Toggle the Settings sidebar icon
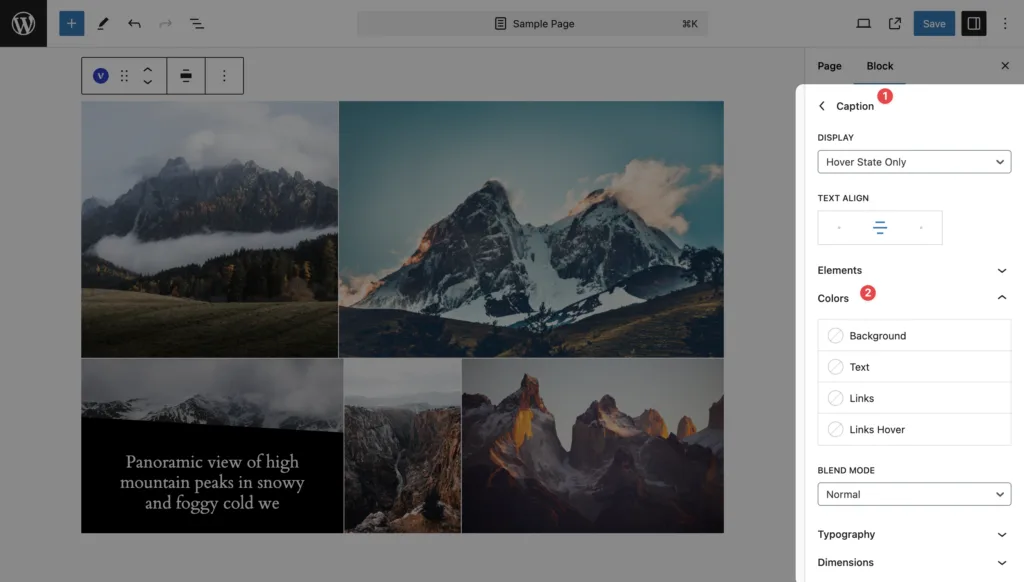This screenshot has height=582, width=1024. [x=974, y=24]
